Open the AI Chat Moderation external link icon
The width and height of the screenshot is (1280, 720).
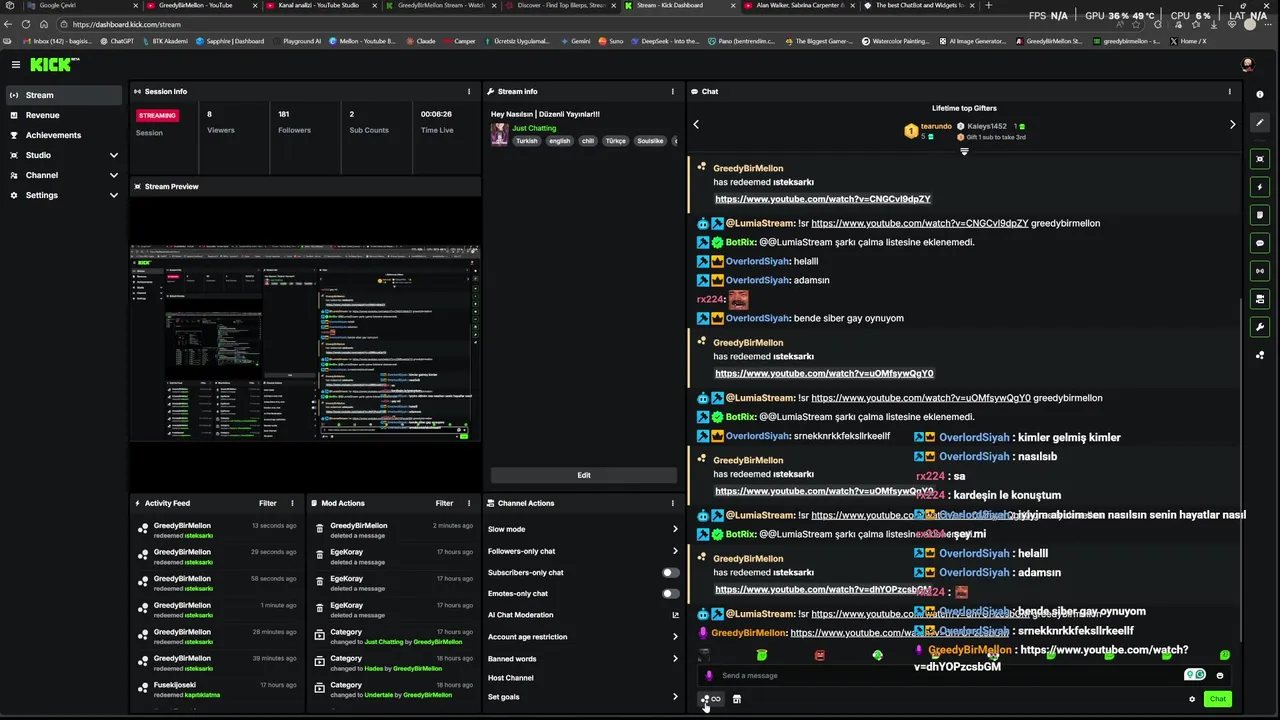click(675, 615)
